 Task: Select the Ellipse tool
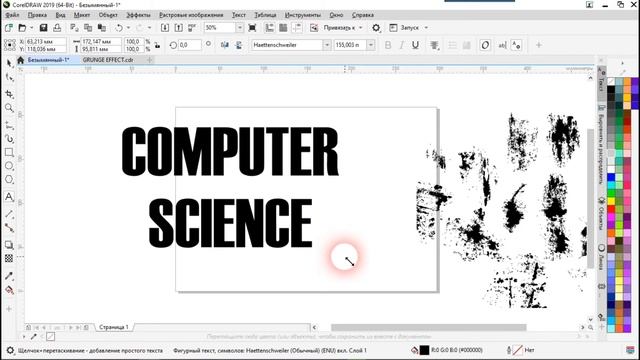[9, 166]
